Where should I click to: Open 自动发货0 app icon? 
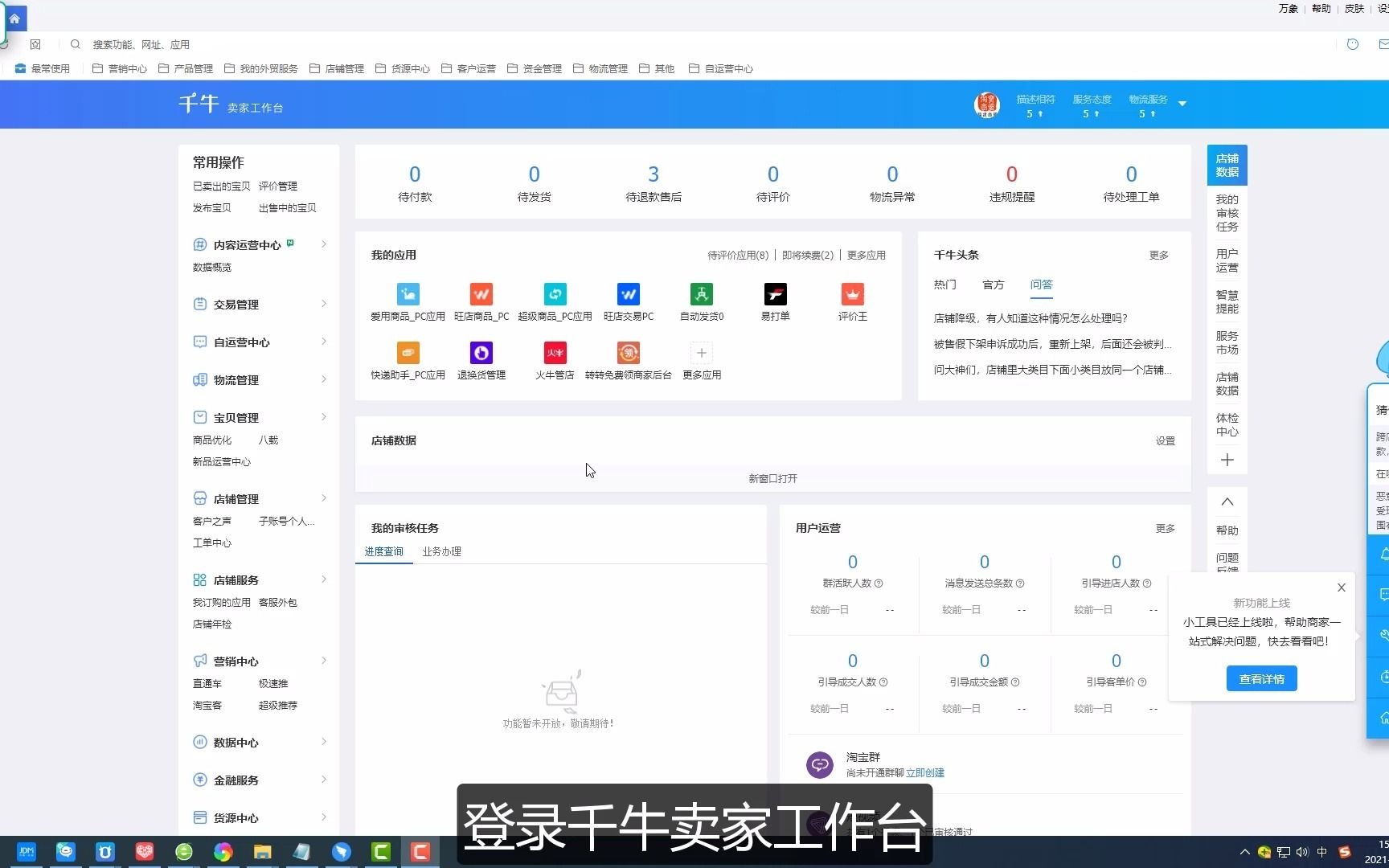[702, 294]
